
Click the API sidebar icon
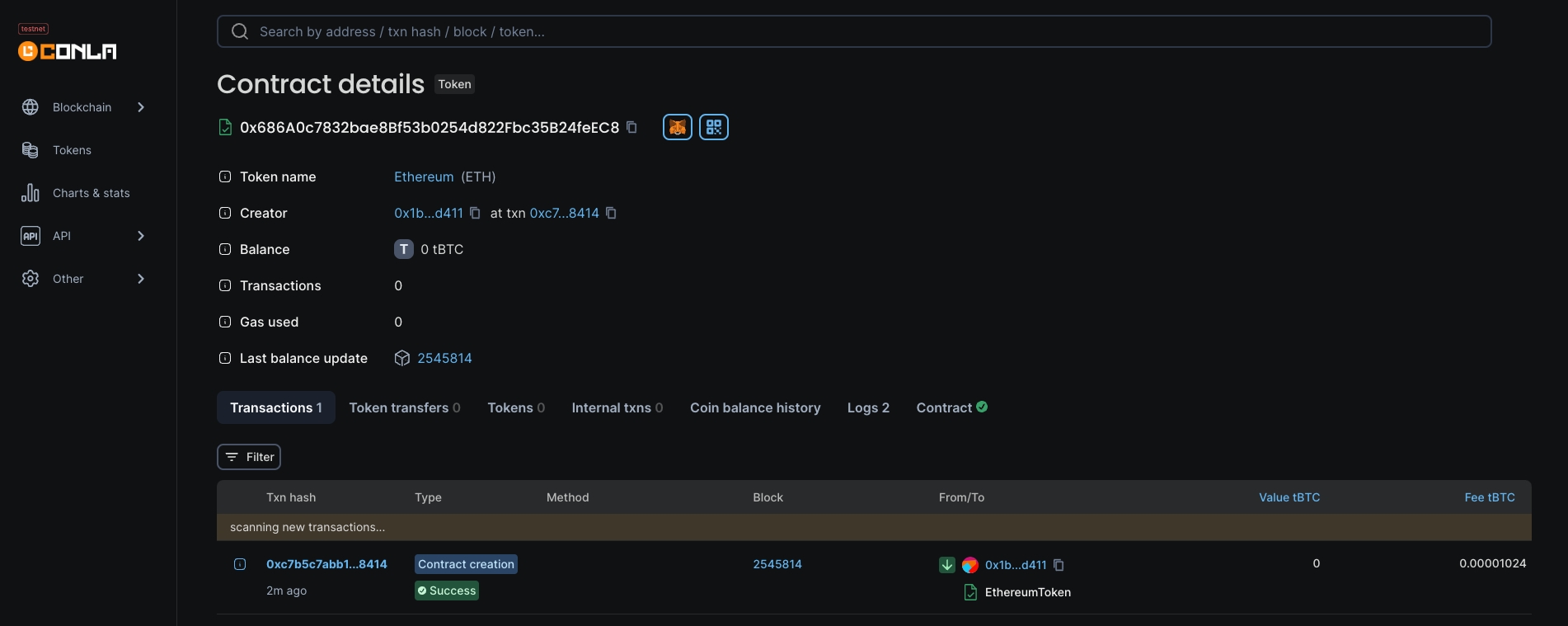coord(31,236)
